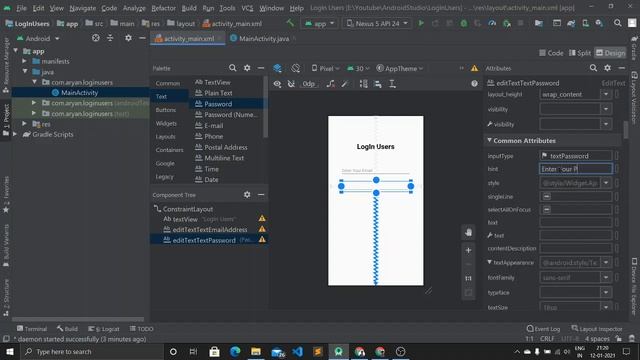This screenshot has height=360, width=640.
Task: Toggle orientation for preview icon
Action: [x=296, y=68]
